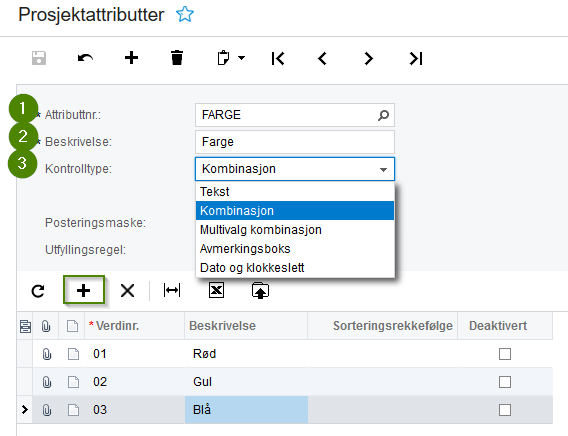Screen dimensions: 568x436
Task: Delete the selected grid row with X
Action: (x=128, y=290)
